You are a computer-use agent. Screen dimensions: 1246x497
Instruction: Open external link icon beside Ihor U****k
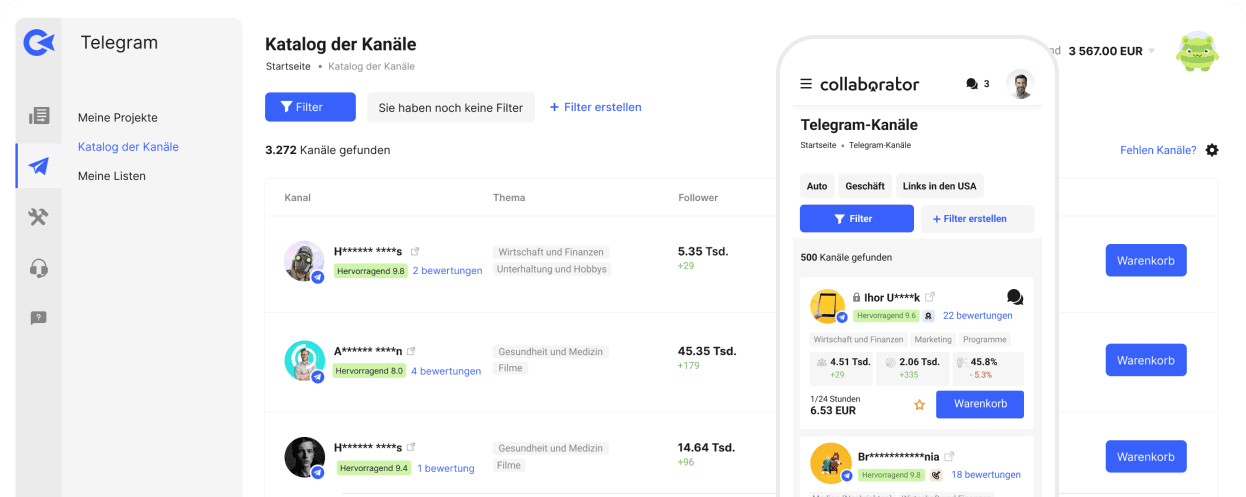point(930,297)
